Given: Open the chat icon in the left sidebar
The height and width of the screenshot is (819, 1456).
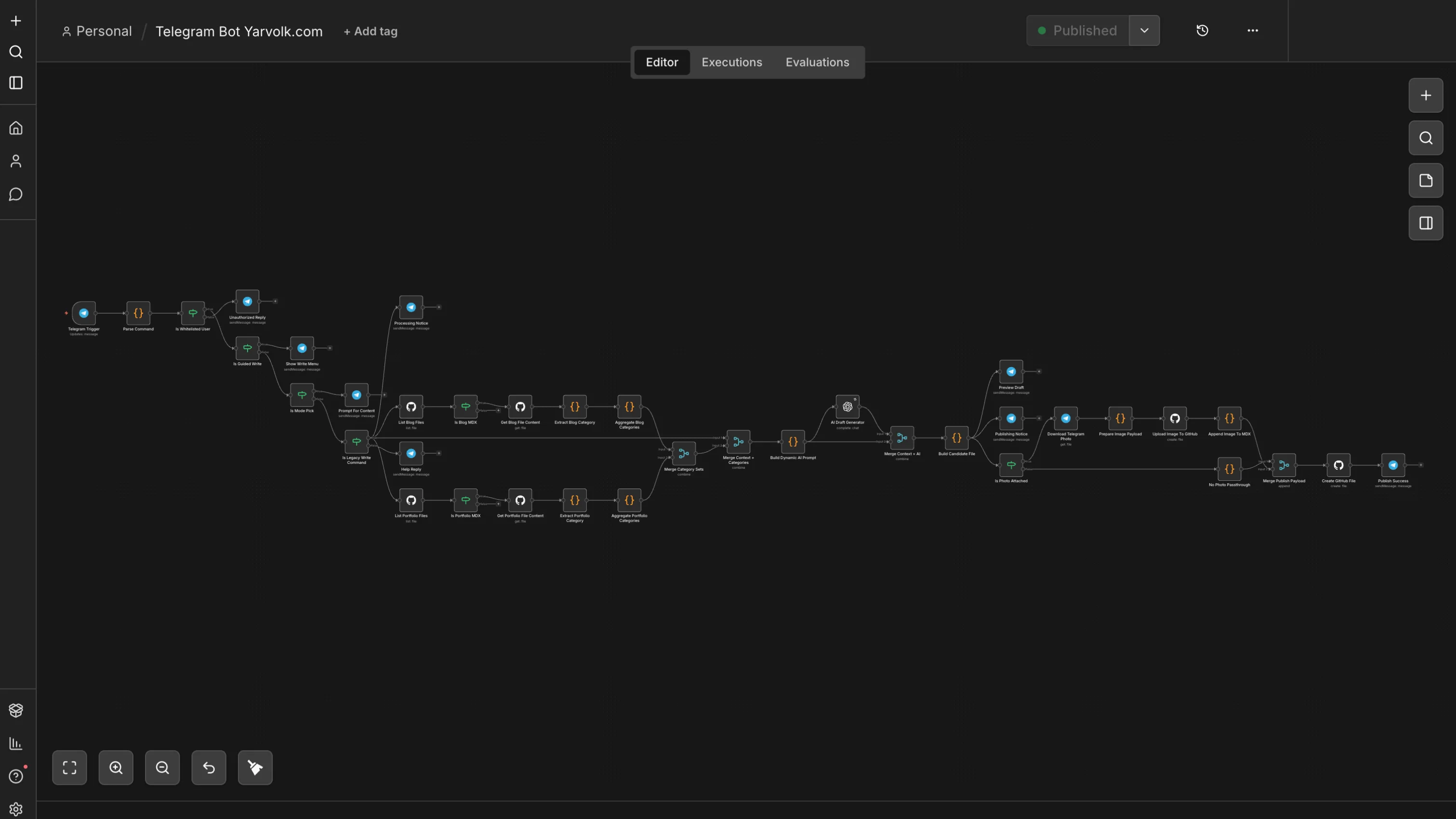Looking at the screenshot, I should click(x=16, y=195).
